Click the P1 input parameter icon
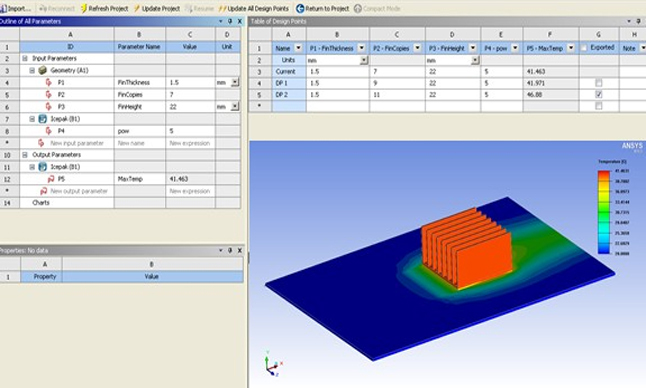 (49, 82)
